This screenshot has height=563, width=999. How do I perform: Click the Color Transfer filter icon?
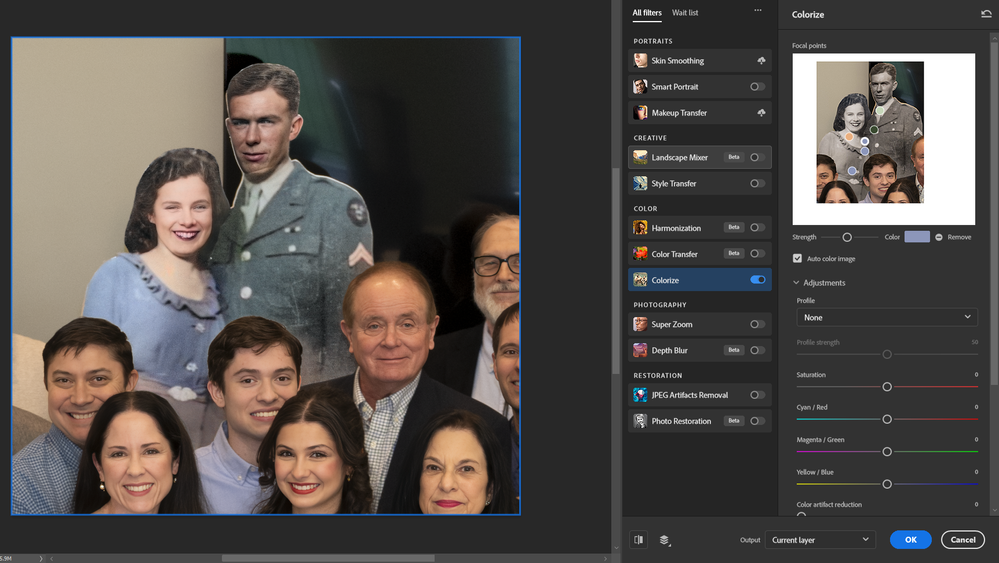[x=640, y=253]
